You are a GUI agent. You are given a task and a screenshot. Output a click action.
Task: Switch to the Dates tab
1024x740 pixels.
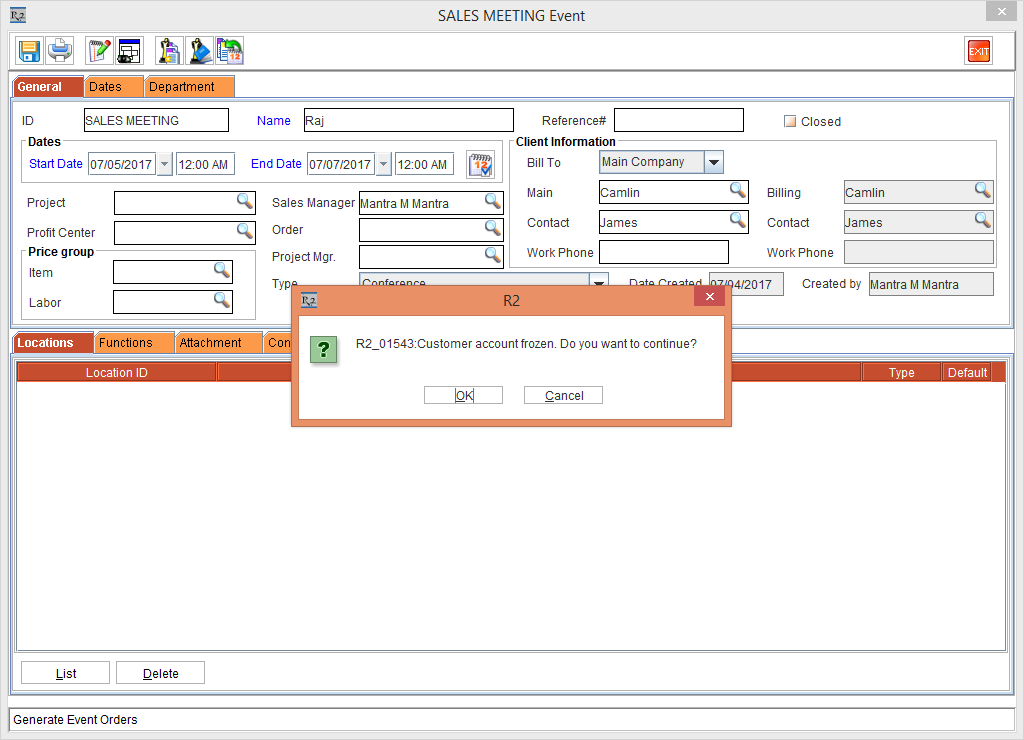click(x=105, y=87)
